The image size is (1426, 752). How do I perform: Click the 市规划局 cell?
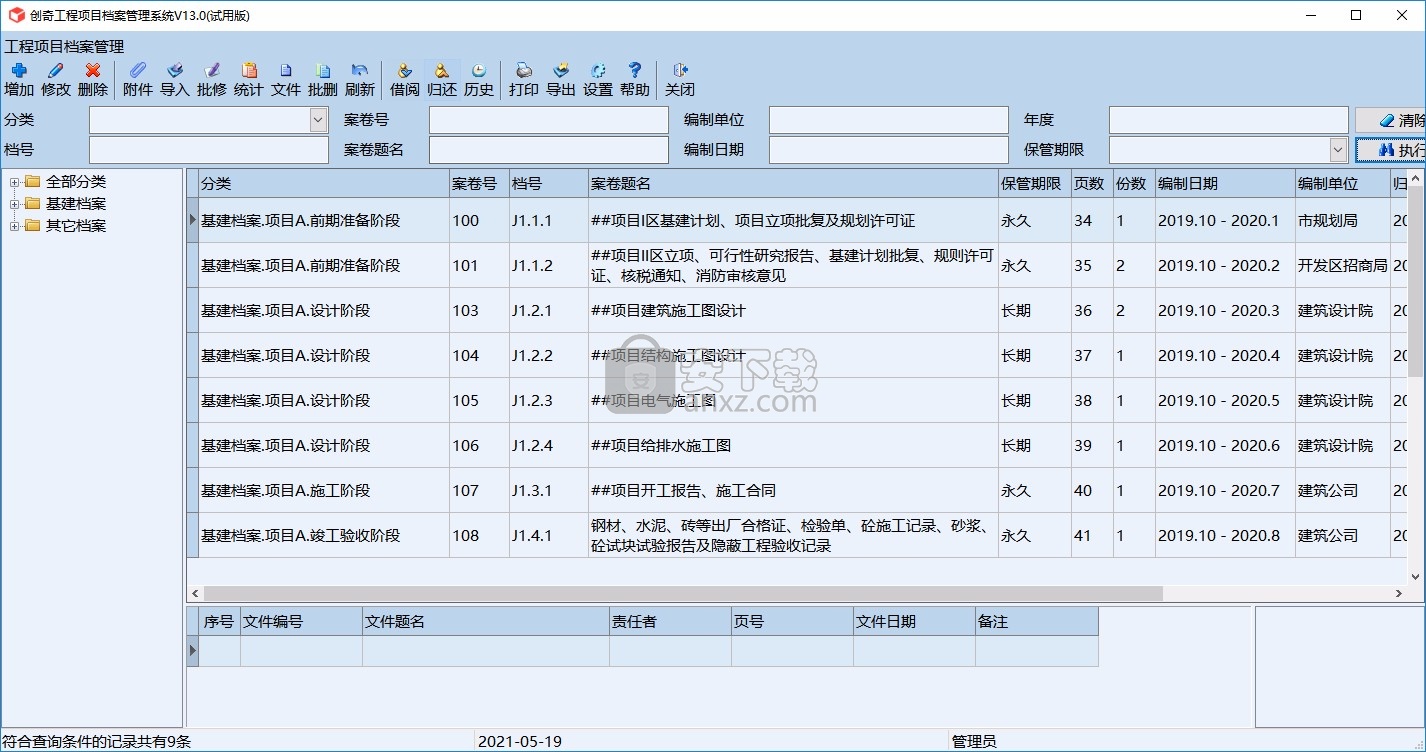pos(1343,221)
